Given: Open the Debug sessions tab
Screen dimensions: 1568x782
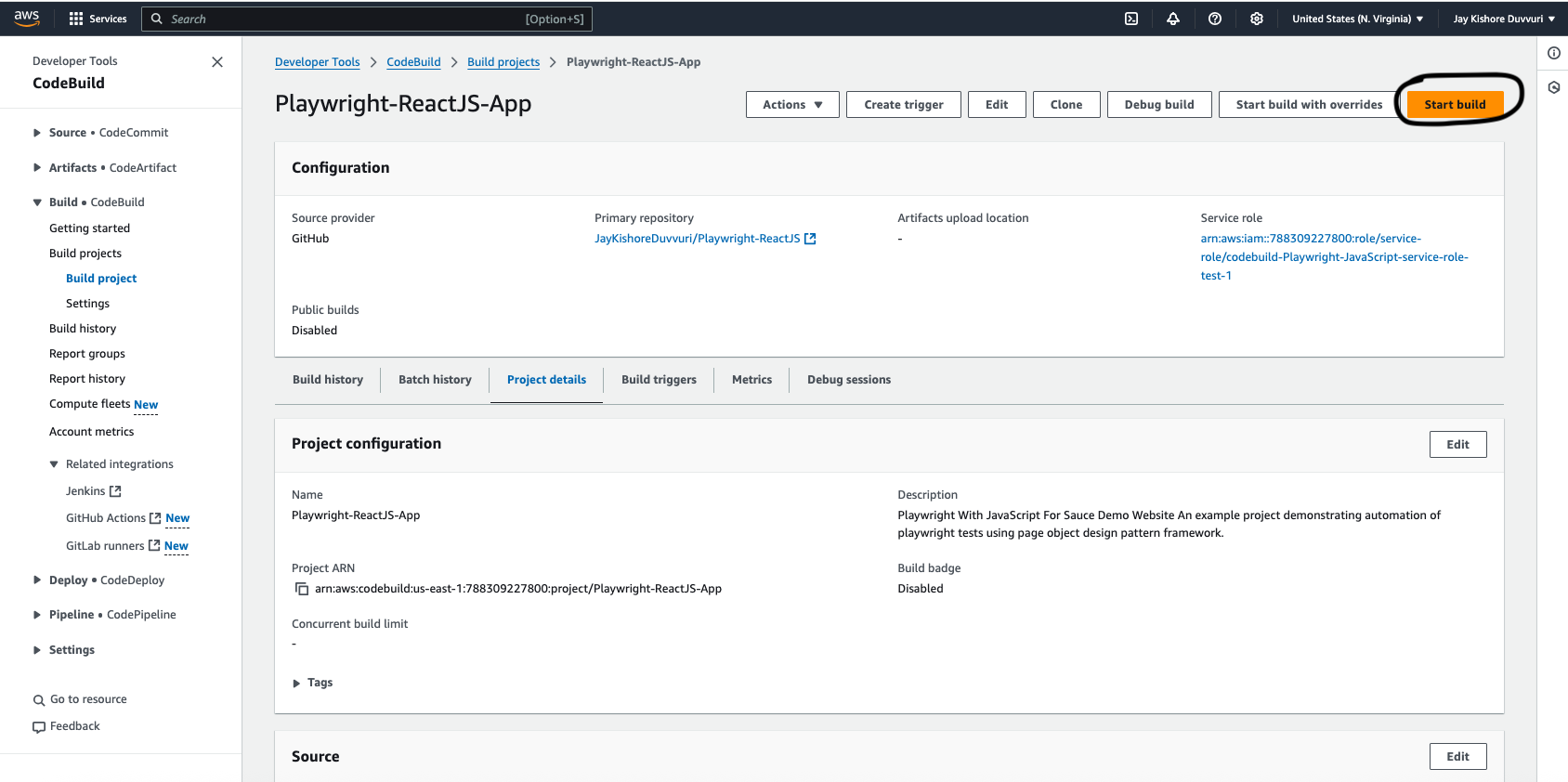Looking at the screenshot, I should pyautogui.click(x=849, y=380).
